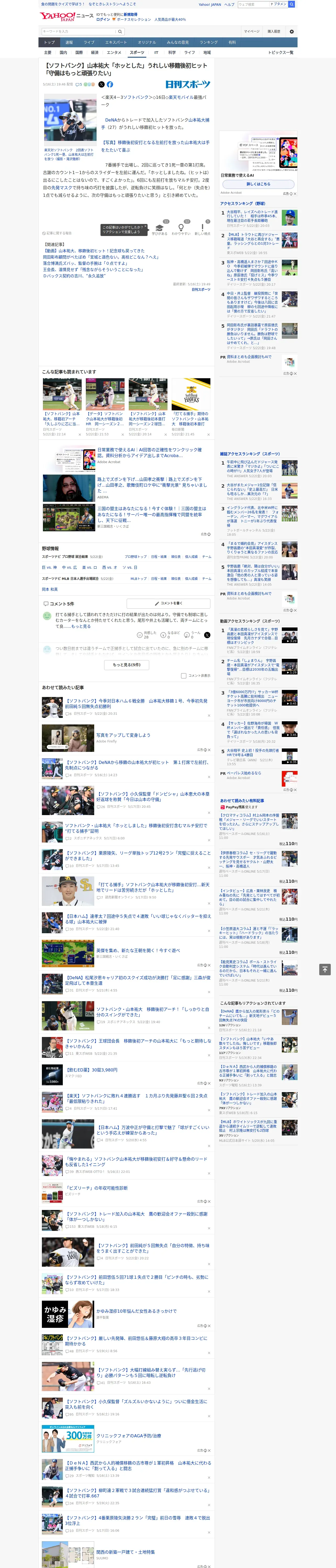React with the 学びがある graduation cap icon
Viewport: 336px width, 1568px height.
tap(160, 227)
